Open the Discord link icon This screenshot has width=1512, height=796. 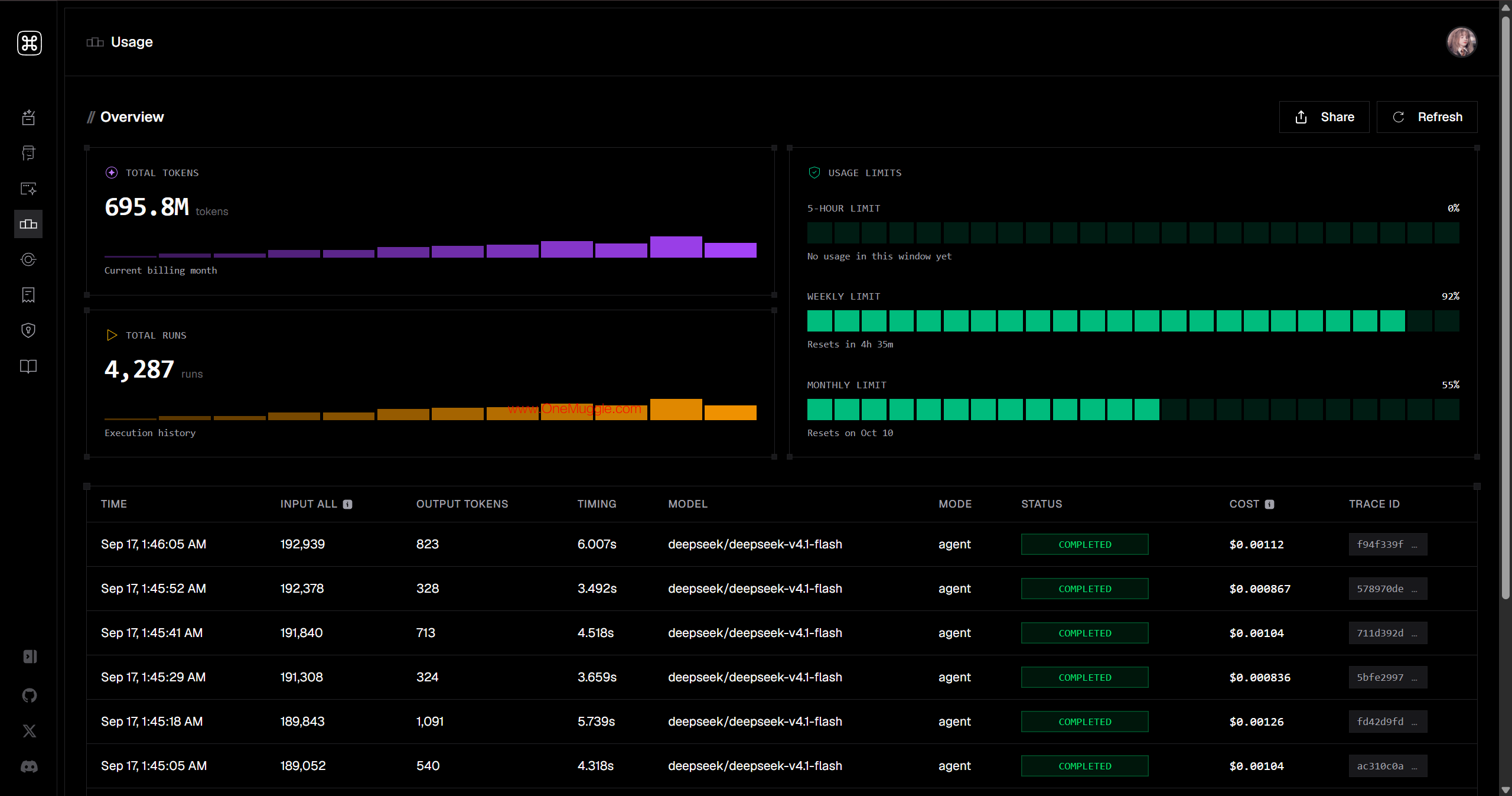click(30, 766)
